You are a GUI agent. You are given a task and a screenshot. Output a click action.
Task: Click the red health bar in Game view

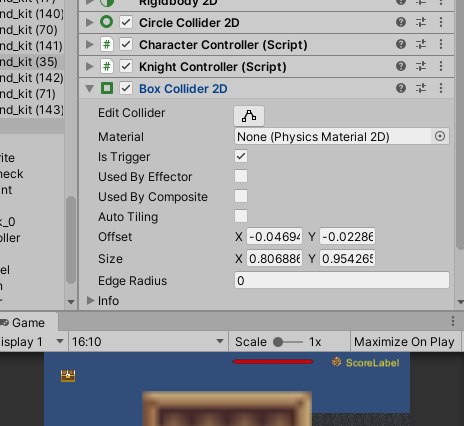tap(273, 361)
